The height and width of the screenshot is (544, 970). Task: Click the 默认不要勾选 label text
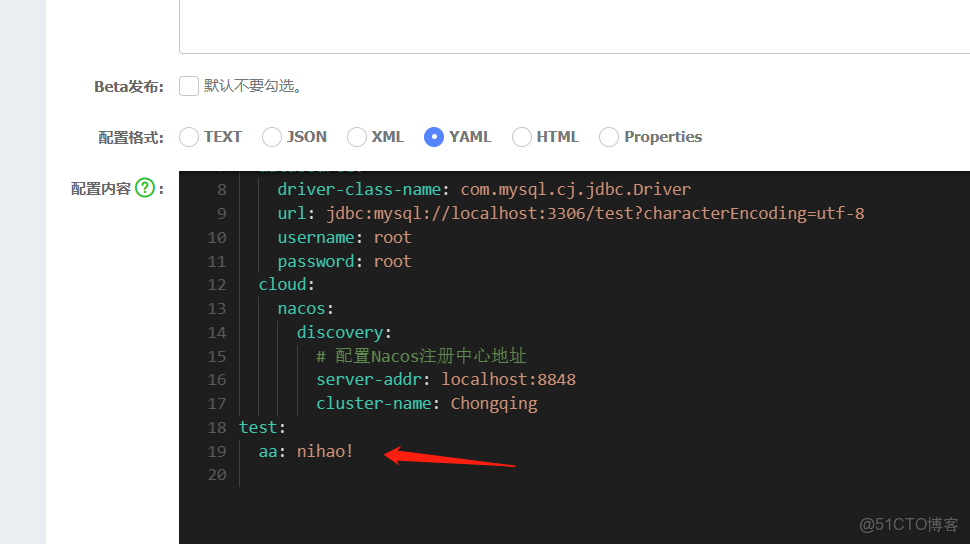pyautogui.click(x=253, y=86)
